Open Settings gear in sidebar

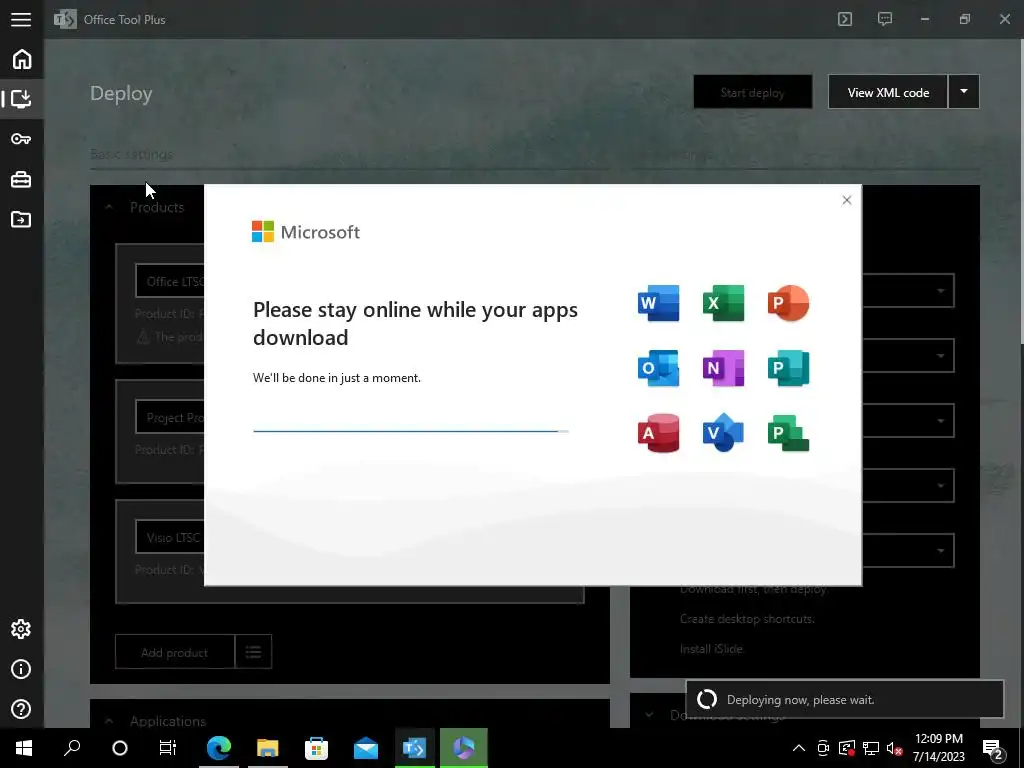click(21, 629)
